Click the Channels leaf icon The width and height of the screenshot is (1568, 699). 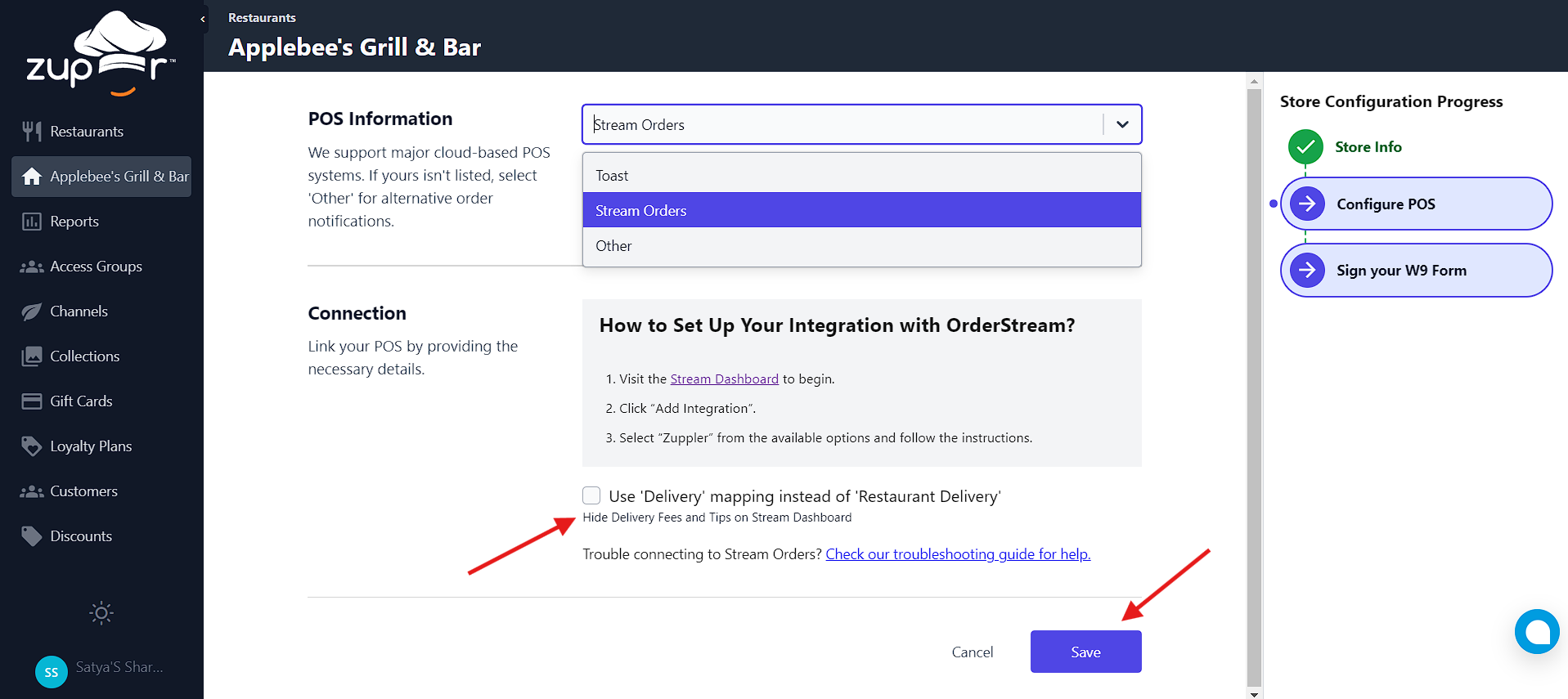(x=32, y=311)
